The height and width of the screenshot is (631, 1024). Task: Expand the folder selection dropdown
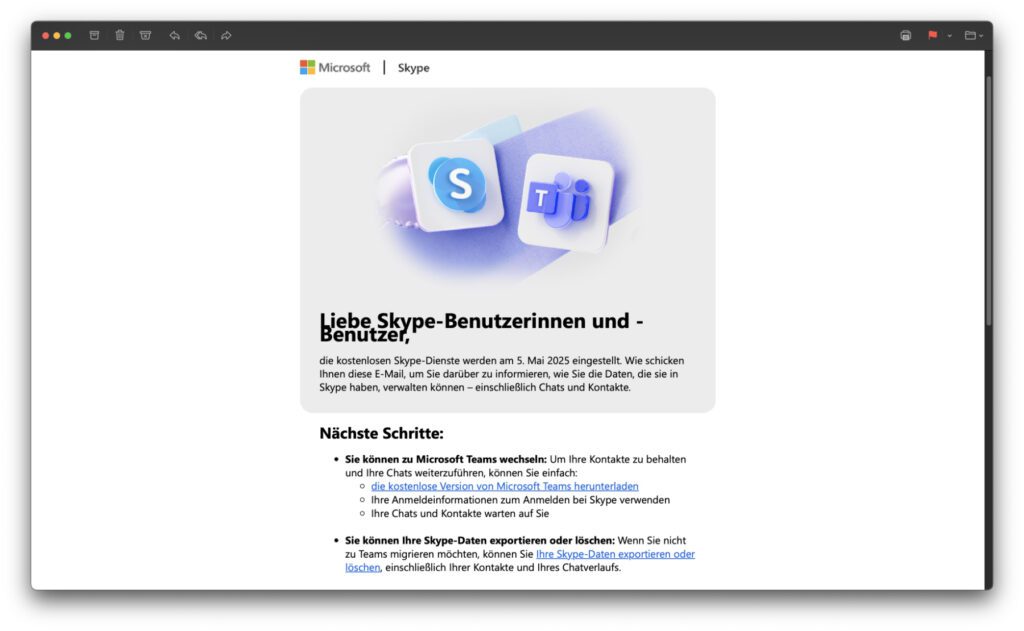[x=981, y=35]
